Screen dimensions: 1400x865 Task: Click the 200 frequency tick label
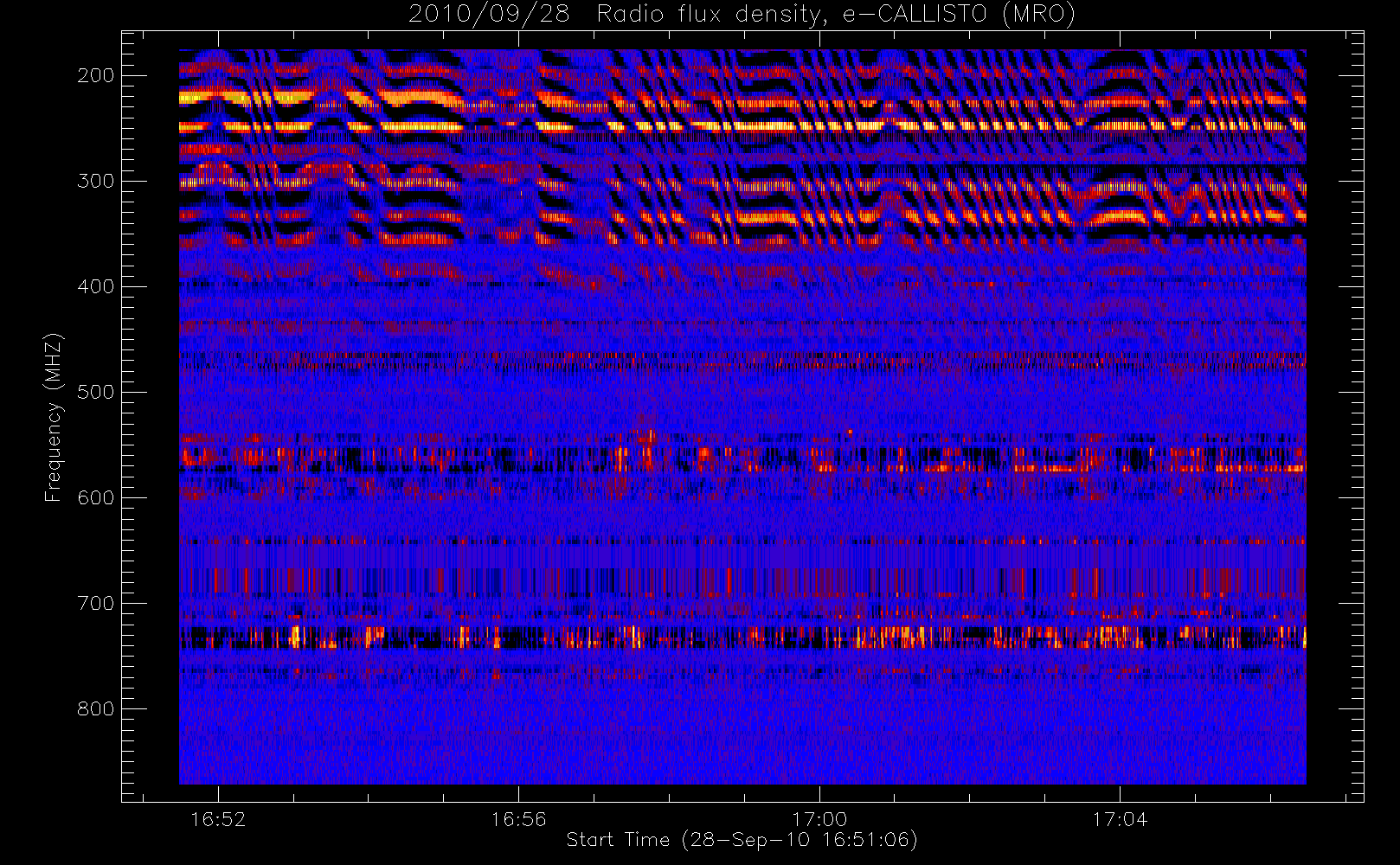(x=96, y=75)
